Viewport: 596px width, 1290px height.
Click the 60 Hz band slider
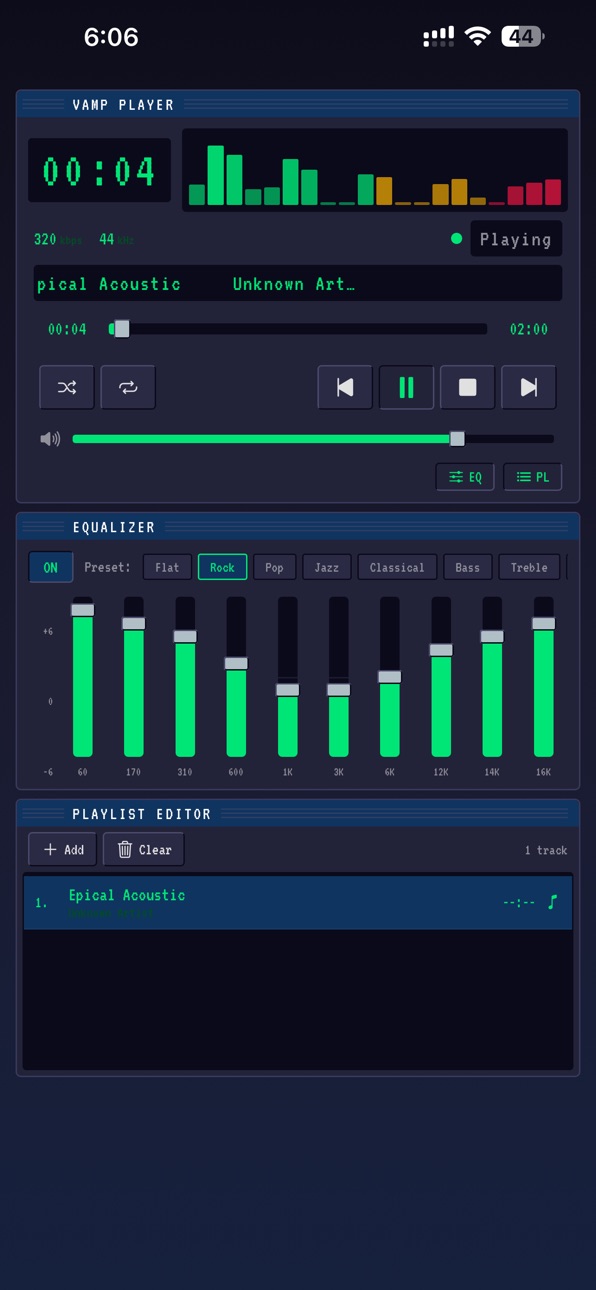pyautogui.click(x=82, y=677)
